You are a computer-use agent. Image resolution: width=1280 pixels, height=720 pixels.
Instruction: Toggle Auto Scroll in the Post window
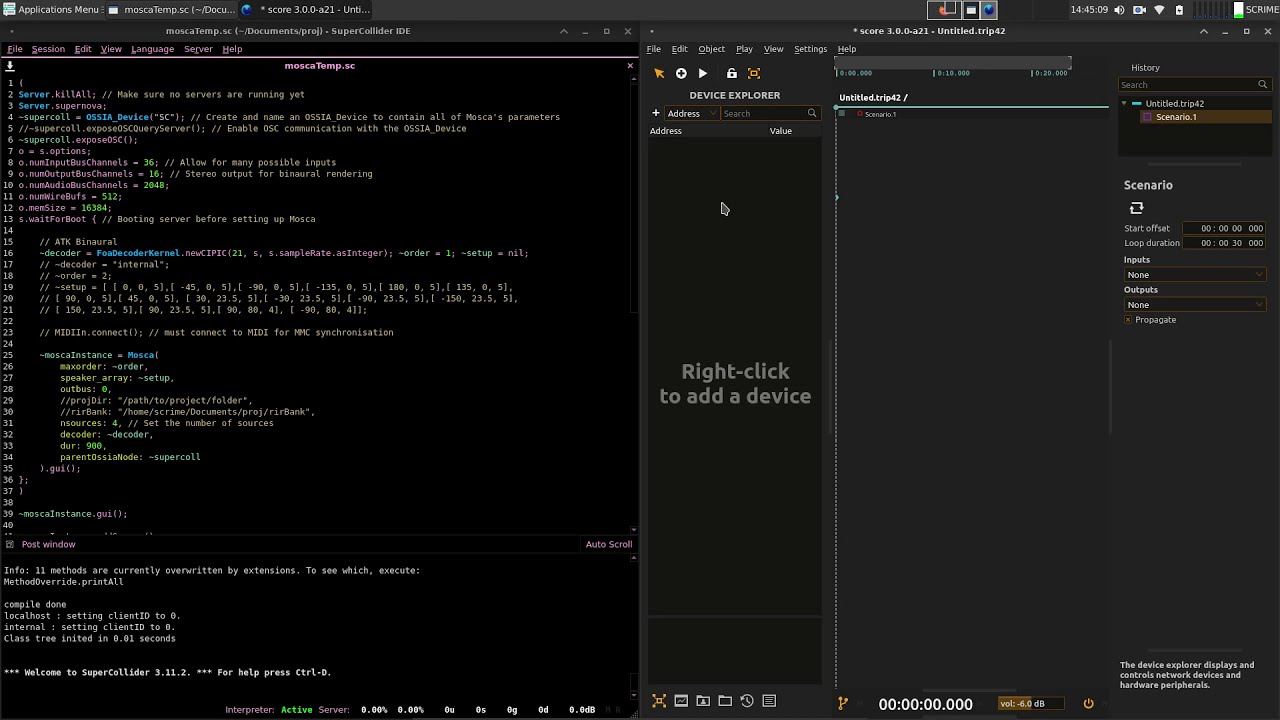(x=609, y=545)
